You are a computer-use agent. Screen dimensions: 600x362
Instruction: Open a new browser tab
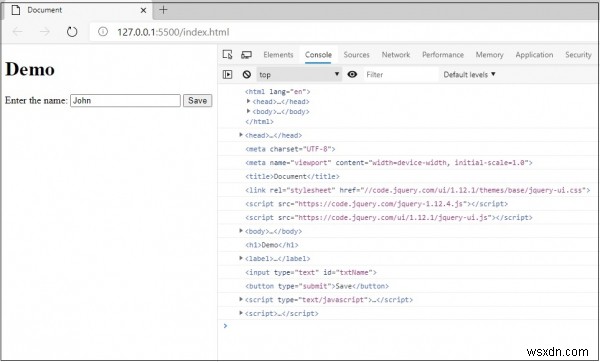pyautogui.click(x=163, y=10)
